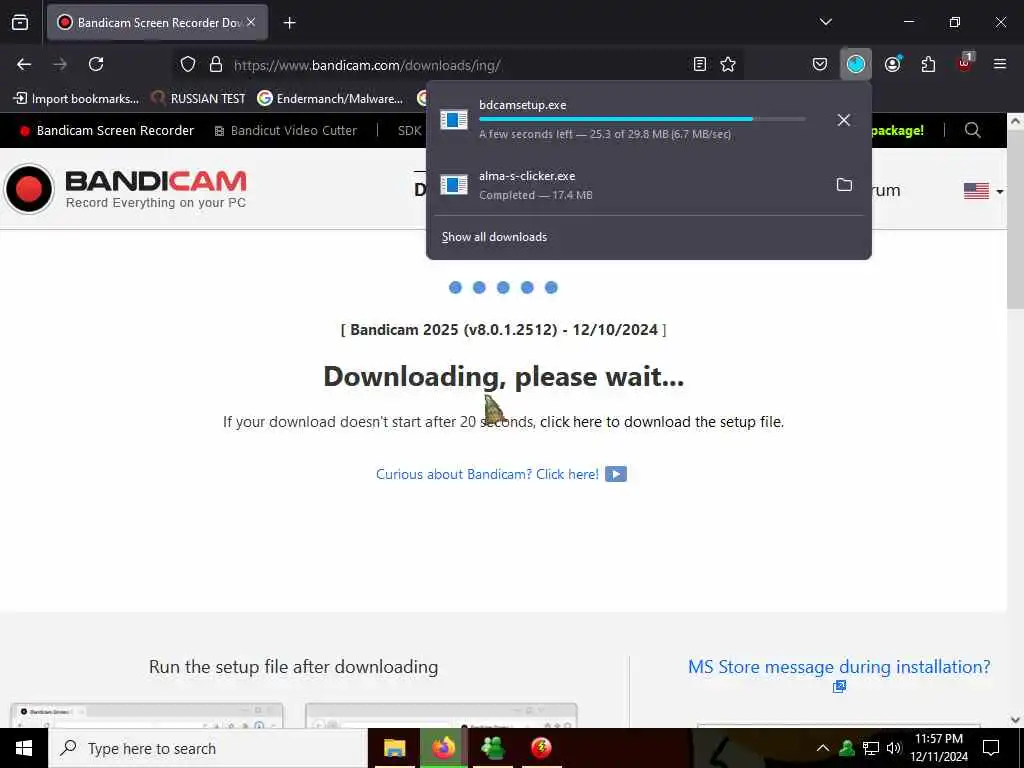Select the Bandicam Screen Recorder Download tab
This screenshot has height=768, width=1024.
[157, 23]
